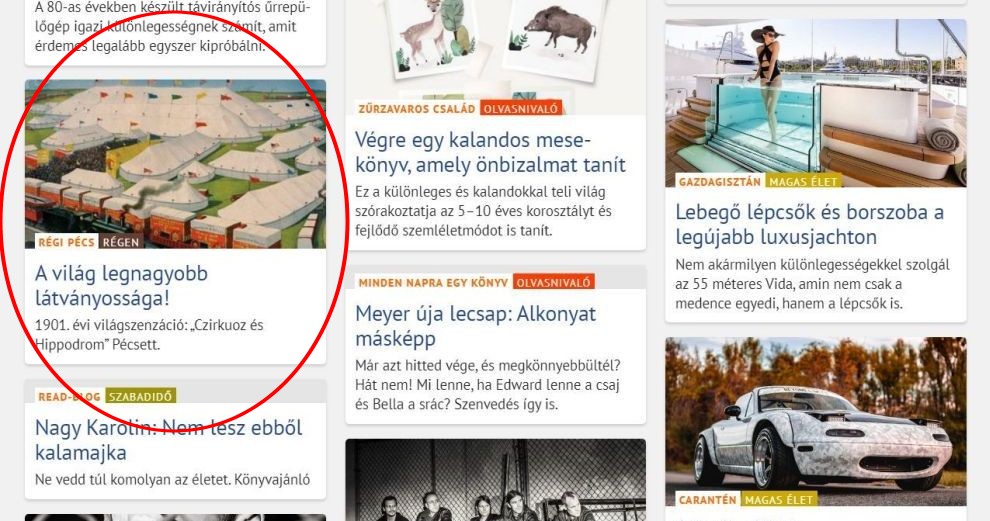Open the circus tents article thumbnail
The width and height of the screenshot is (990, 521).
176,164
